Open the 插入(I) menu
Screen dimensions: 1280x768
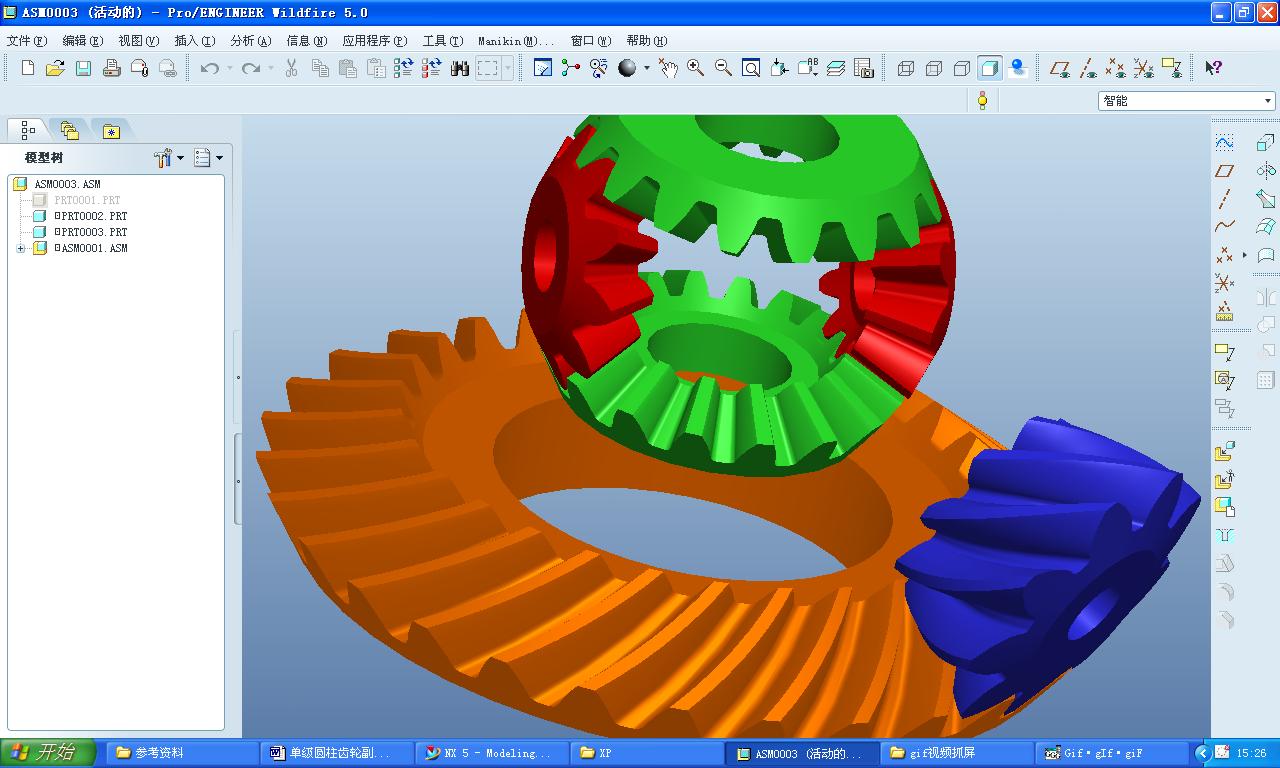(194, 41)
